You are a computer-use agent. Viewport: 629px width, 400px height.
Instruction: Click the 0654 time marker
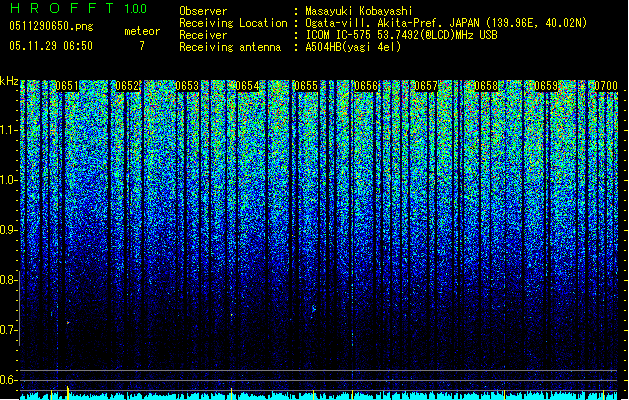pyautogui.click(x=247, y=86)
